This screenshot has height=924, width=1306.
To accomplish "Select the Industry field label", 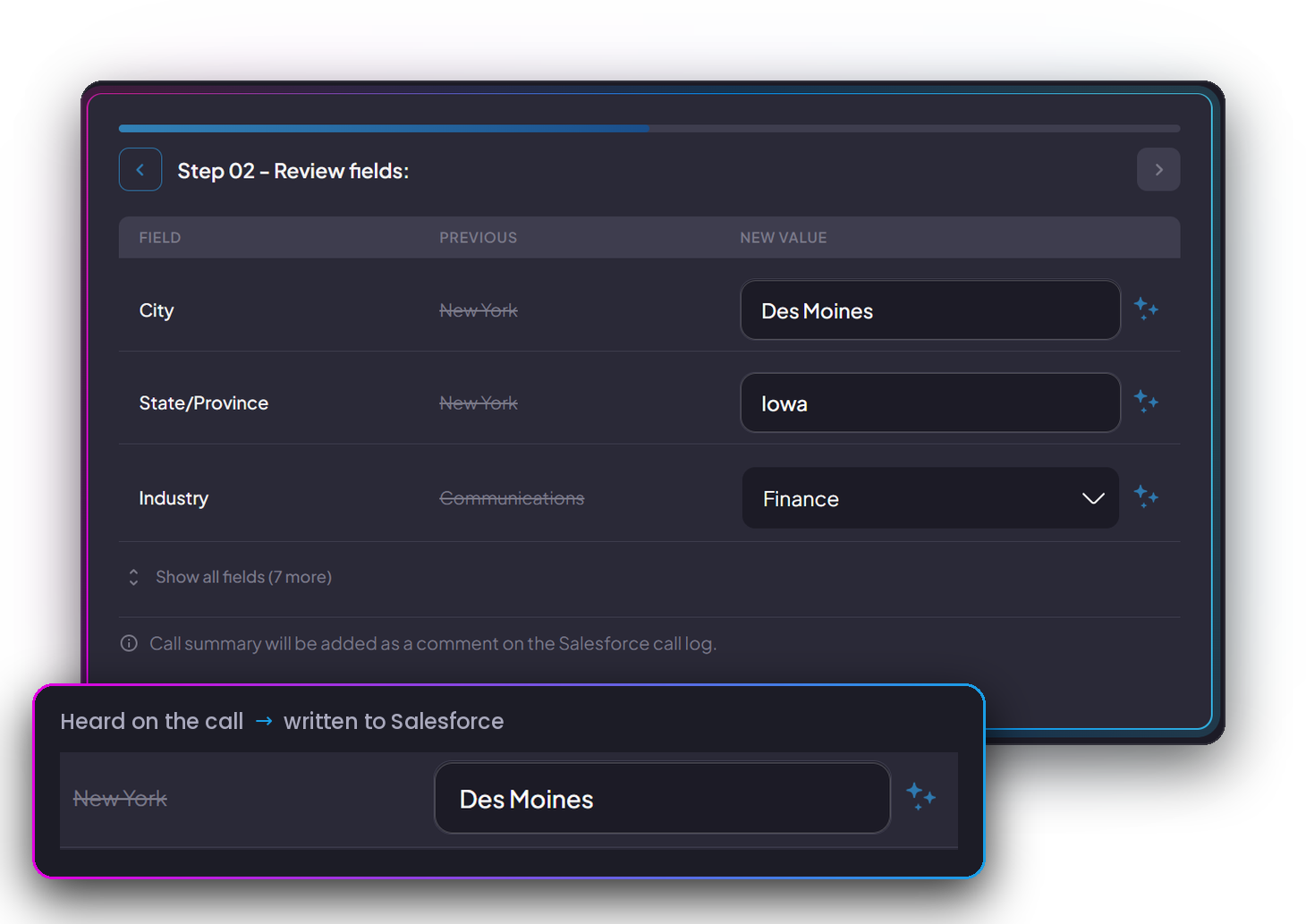I will pyautogui.click(x=174, y=498).
